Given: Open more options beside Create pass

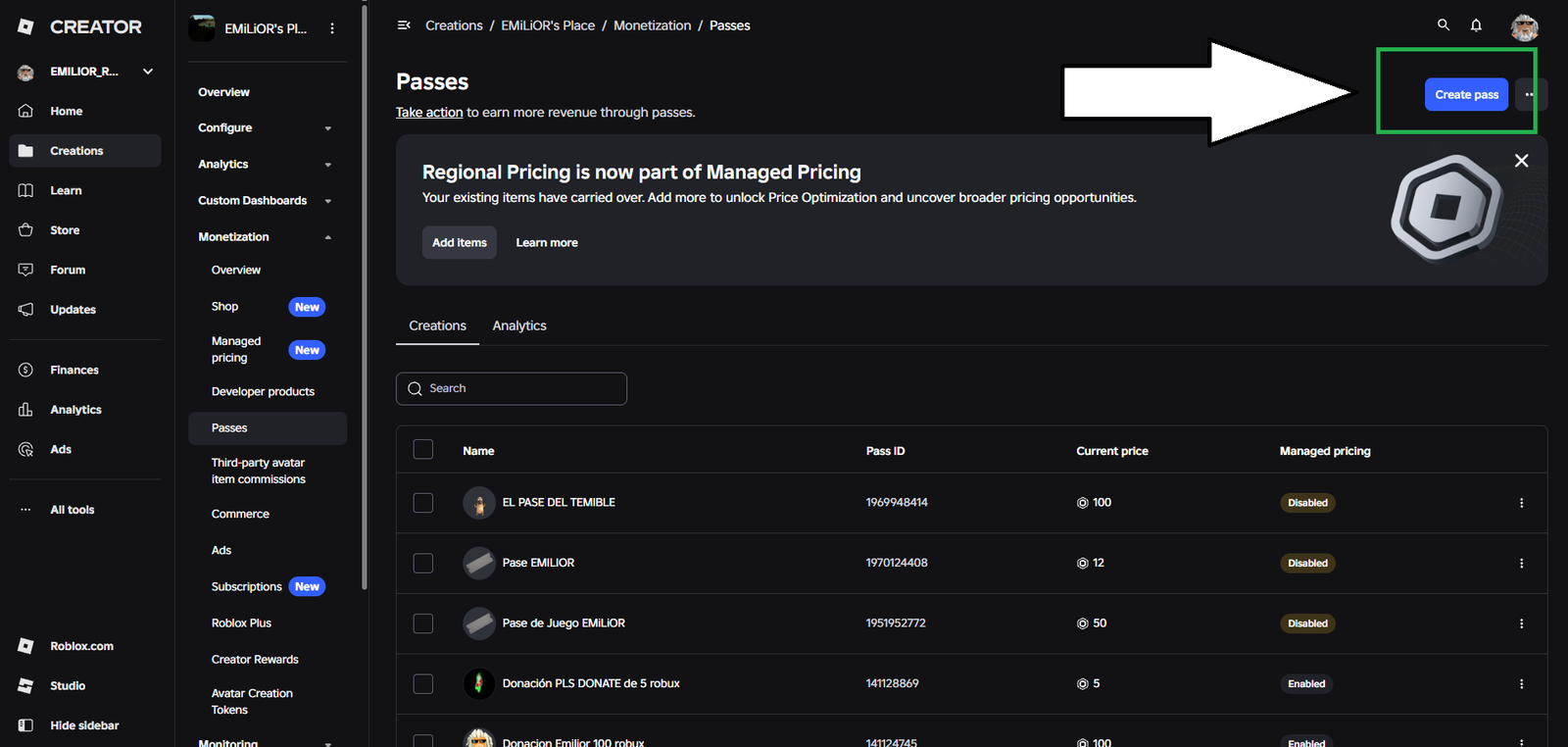Looking at the screenshot, I should [1530, 95].
